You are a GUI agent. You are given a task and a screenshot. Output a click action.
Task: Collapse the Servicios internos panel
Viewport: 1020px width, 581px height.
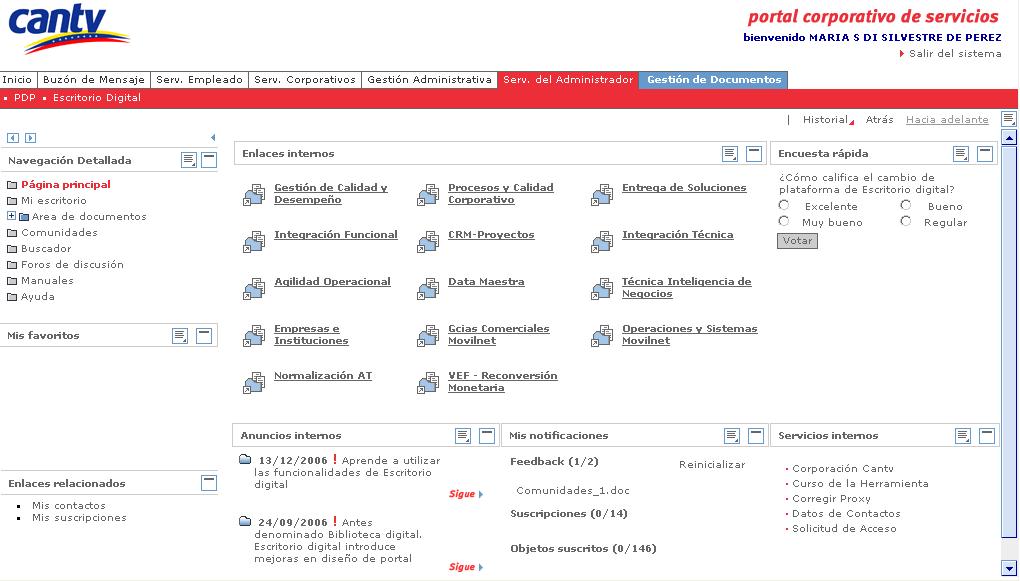[987, 436]
